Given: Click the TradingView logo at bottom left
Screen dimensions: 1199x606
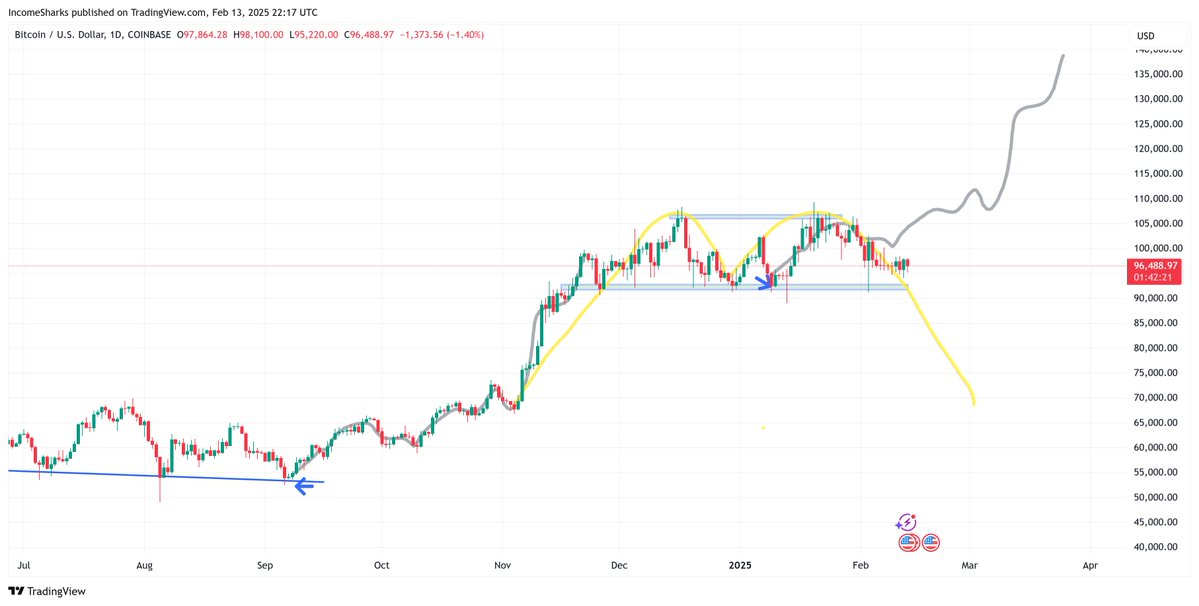Looking at the screenshot, I should point(47,591).
